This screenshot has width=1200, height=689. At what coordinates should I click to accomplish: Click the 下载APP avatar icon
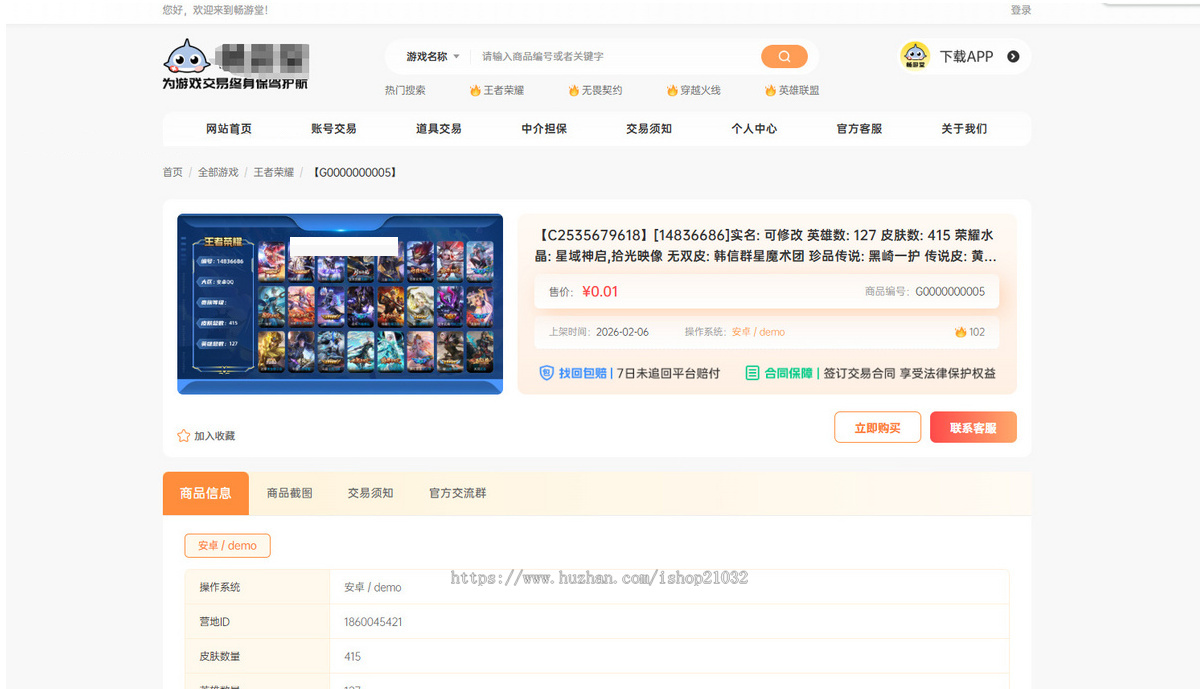coord(915,56)
